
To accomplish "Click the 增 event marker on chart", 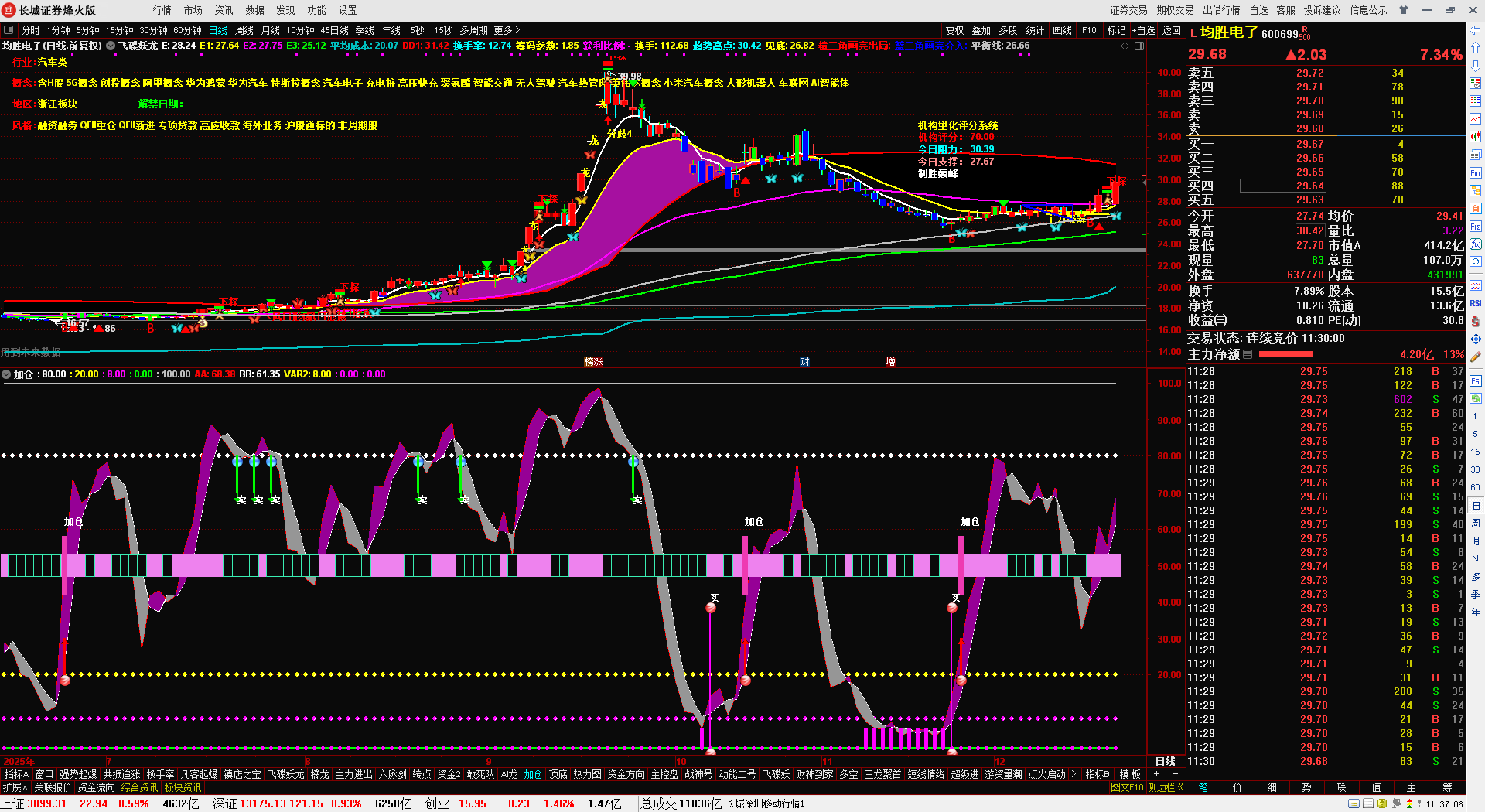I will [890, 361].
